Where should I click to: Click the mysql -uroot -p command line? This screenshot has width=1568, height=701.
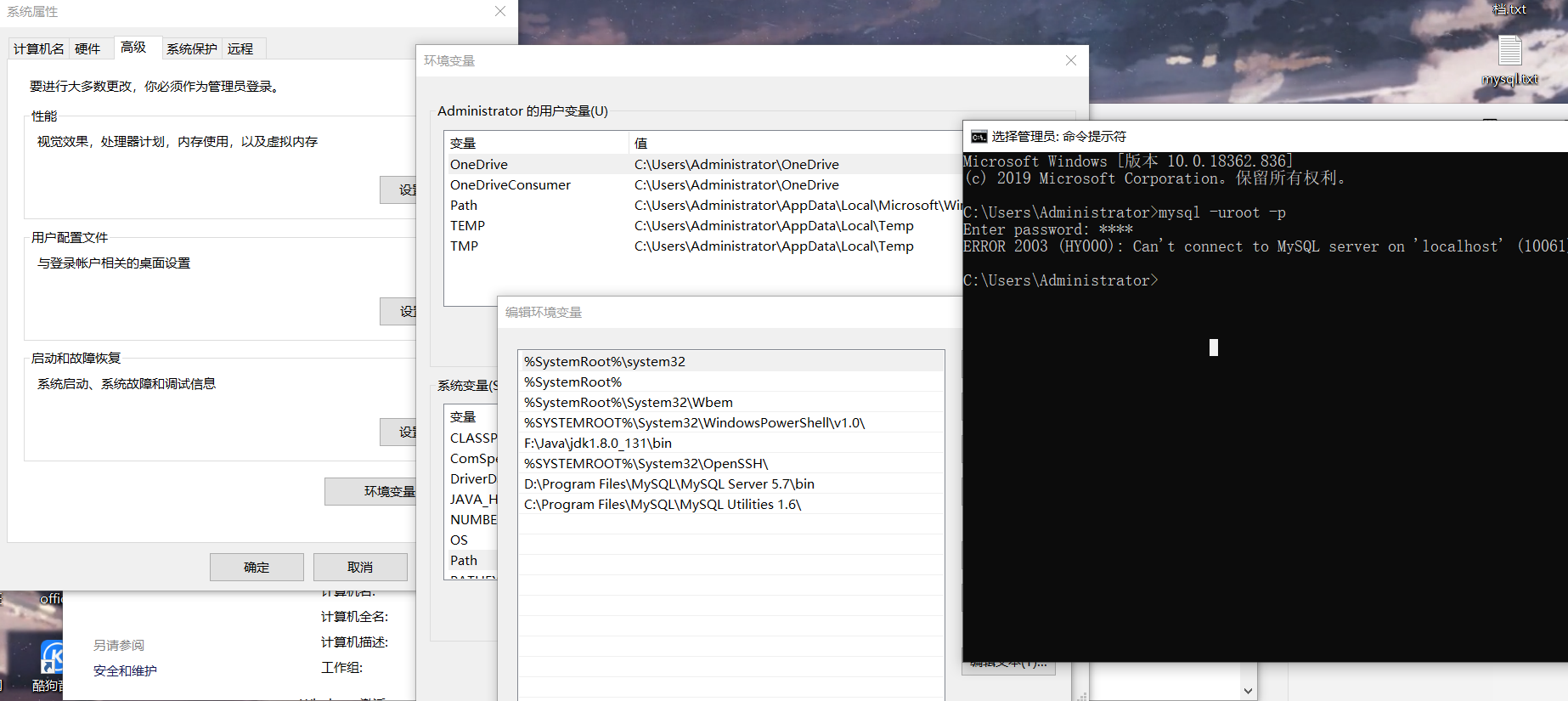(x=1125, y=212)
